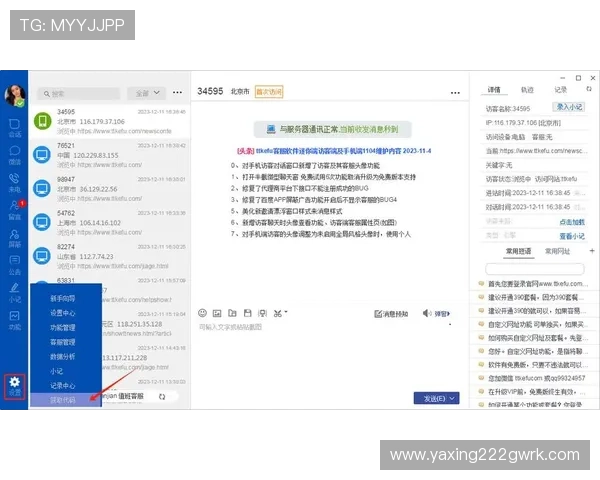Open the user avatar profile picture

click(15, 95)
